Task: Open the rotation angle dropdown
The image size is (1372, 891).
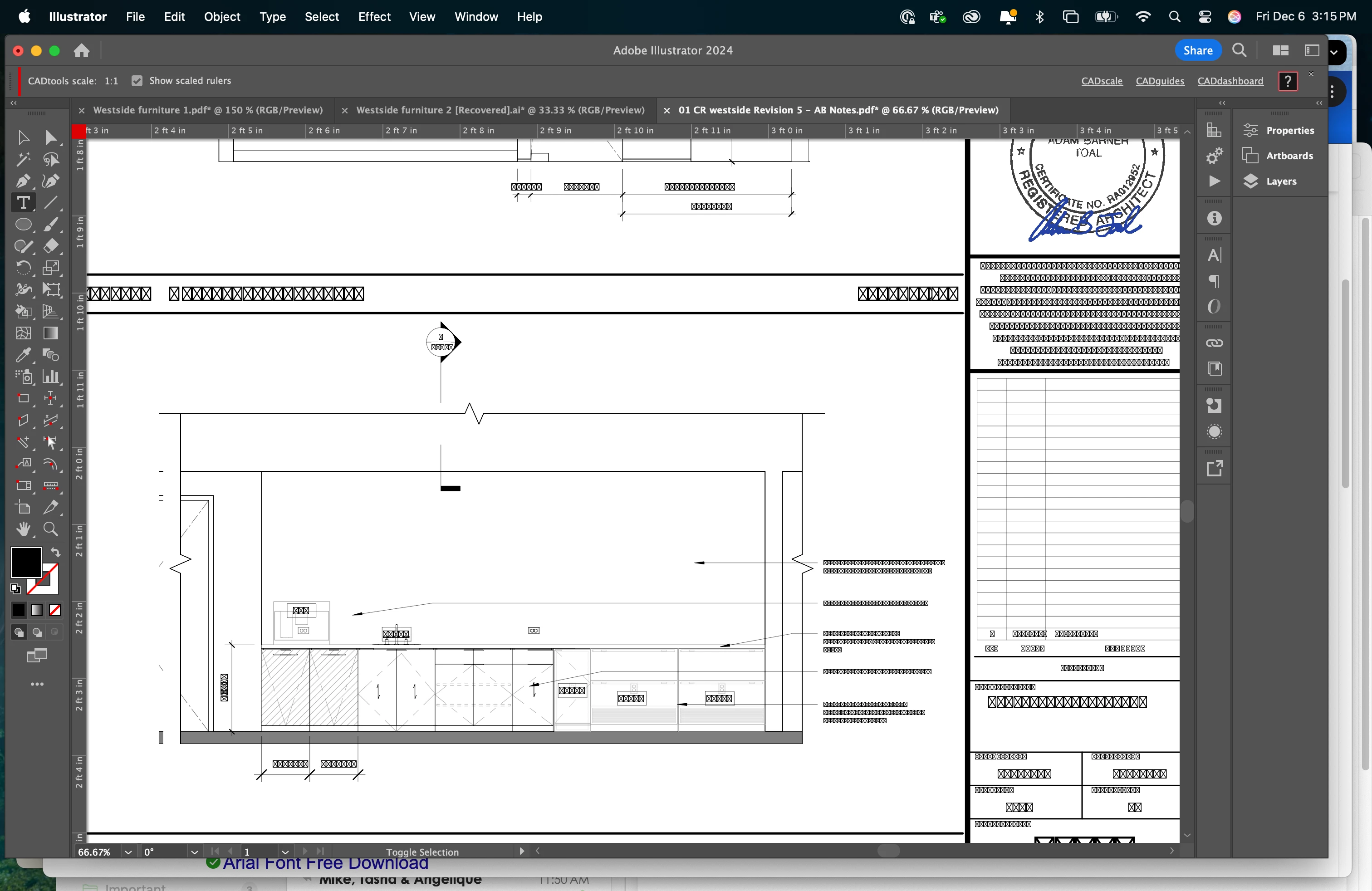Action: tap(194, 852)
